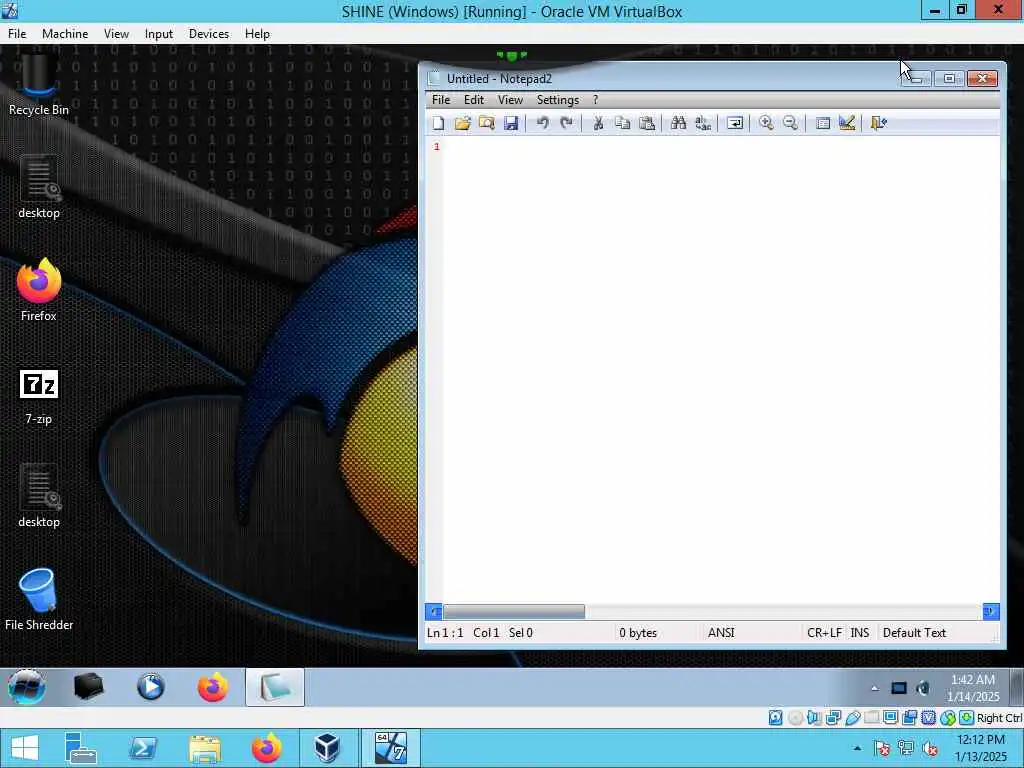Click the INS insert mode indicator
The image size is (1024, 768).
click(x=859, y=633)
